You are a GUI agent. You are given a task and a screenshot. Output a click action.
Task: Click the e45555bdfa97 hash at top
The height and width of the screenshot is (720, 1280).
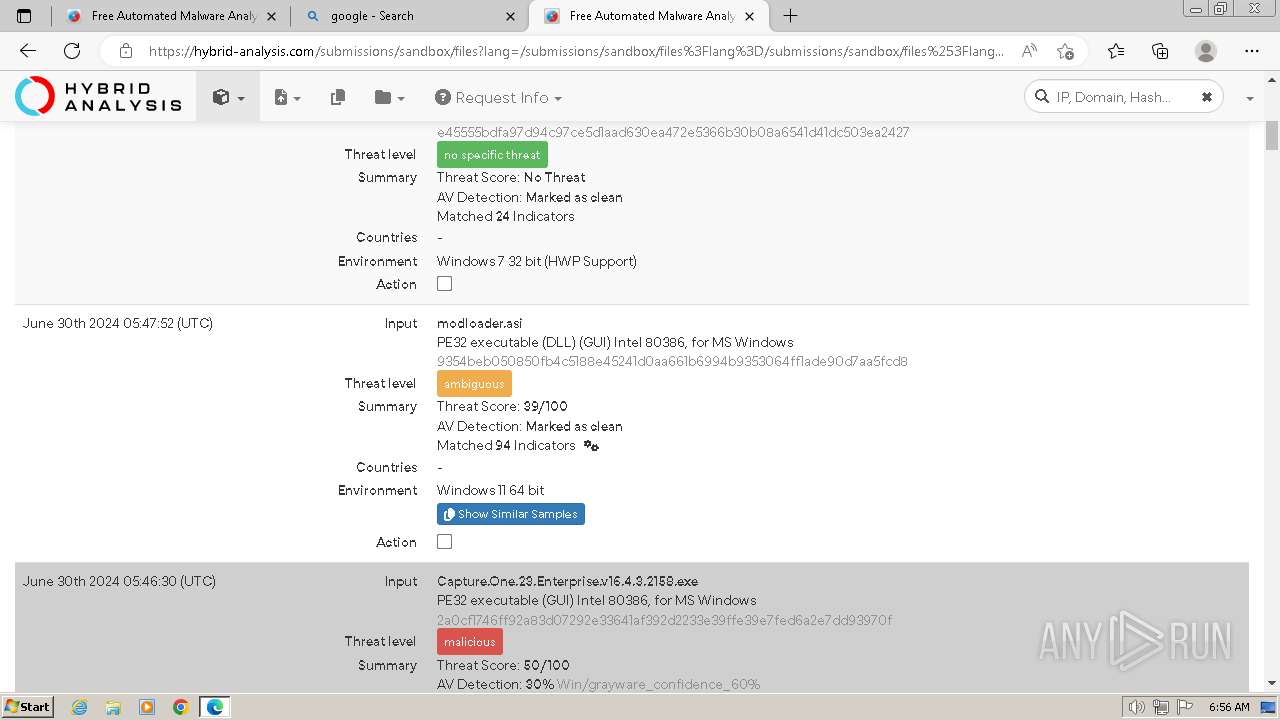pos(673,132)
